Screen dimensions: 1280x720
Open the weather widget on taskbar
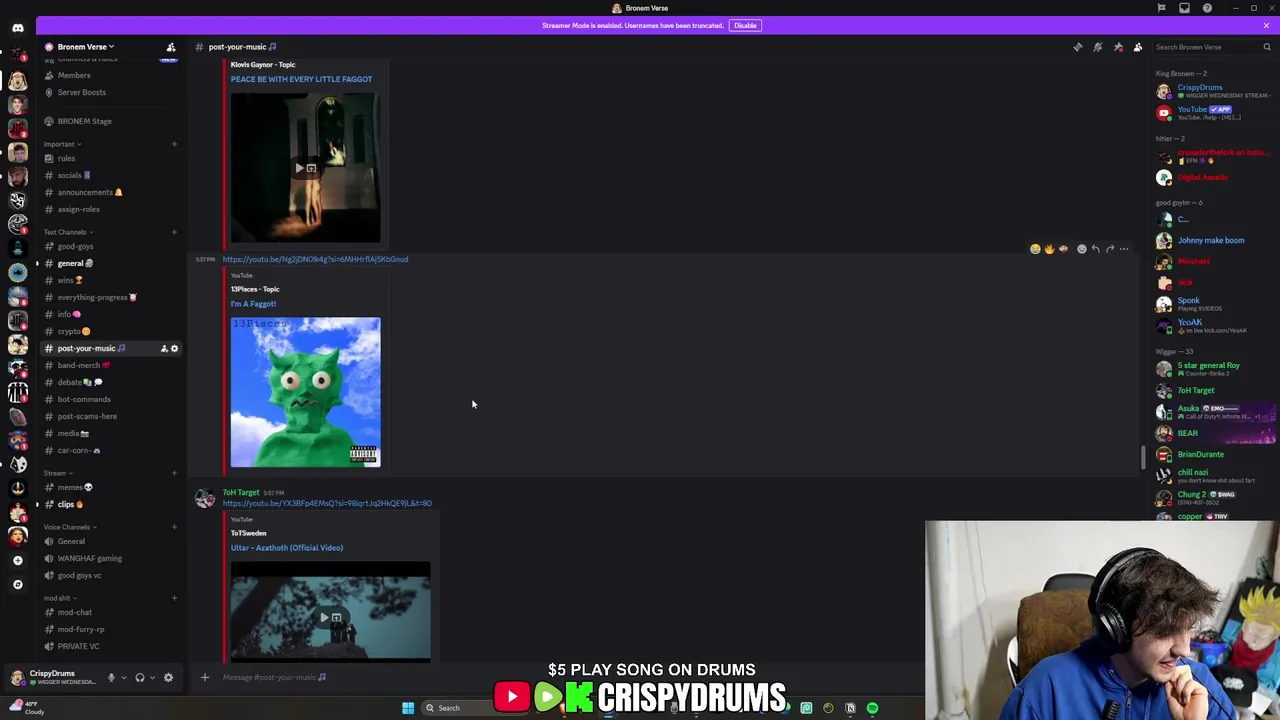[x=25, y=708]
